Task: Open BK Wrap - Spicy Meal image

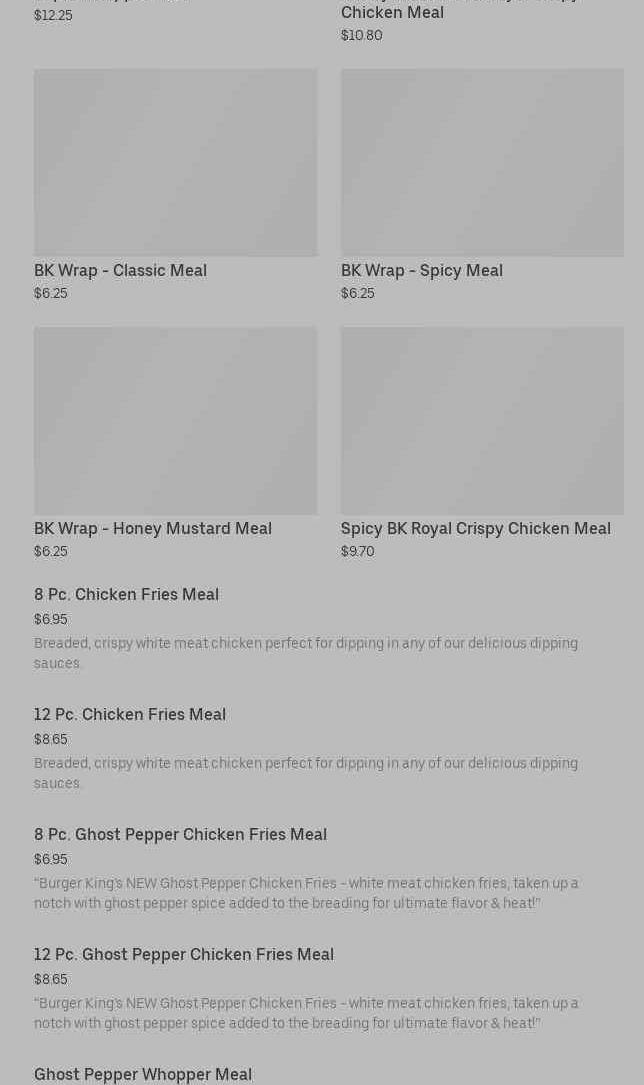Action: tap(482, 162)
